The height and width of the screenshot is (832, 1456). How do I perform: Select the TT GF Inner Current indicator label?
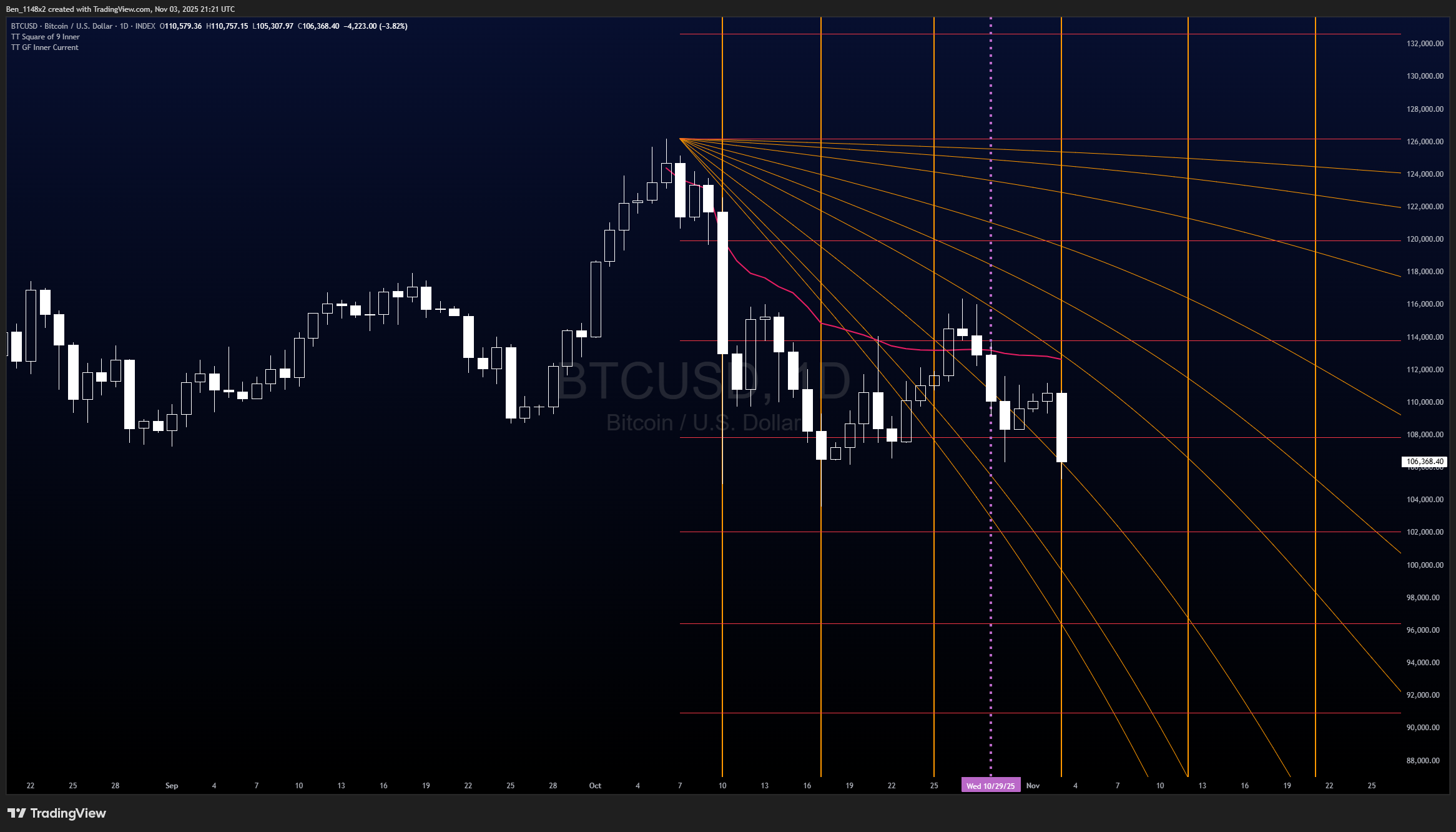45,47
